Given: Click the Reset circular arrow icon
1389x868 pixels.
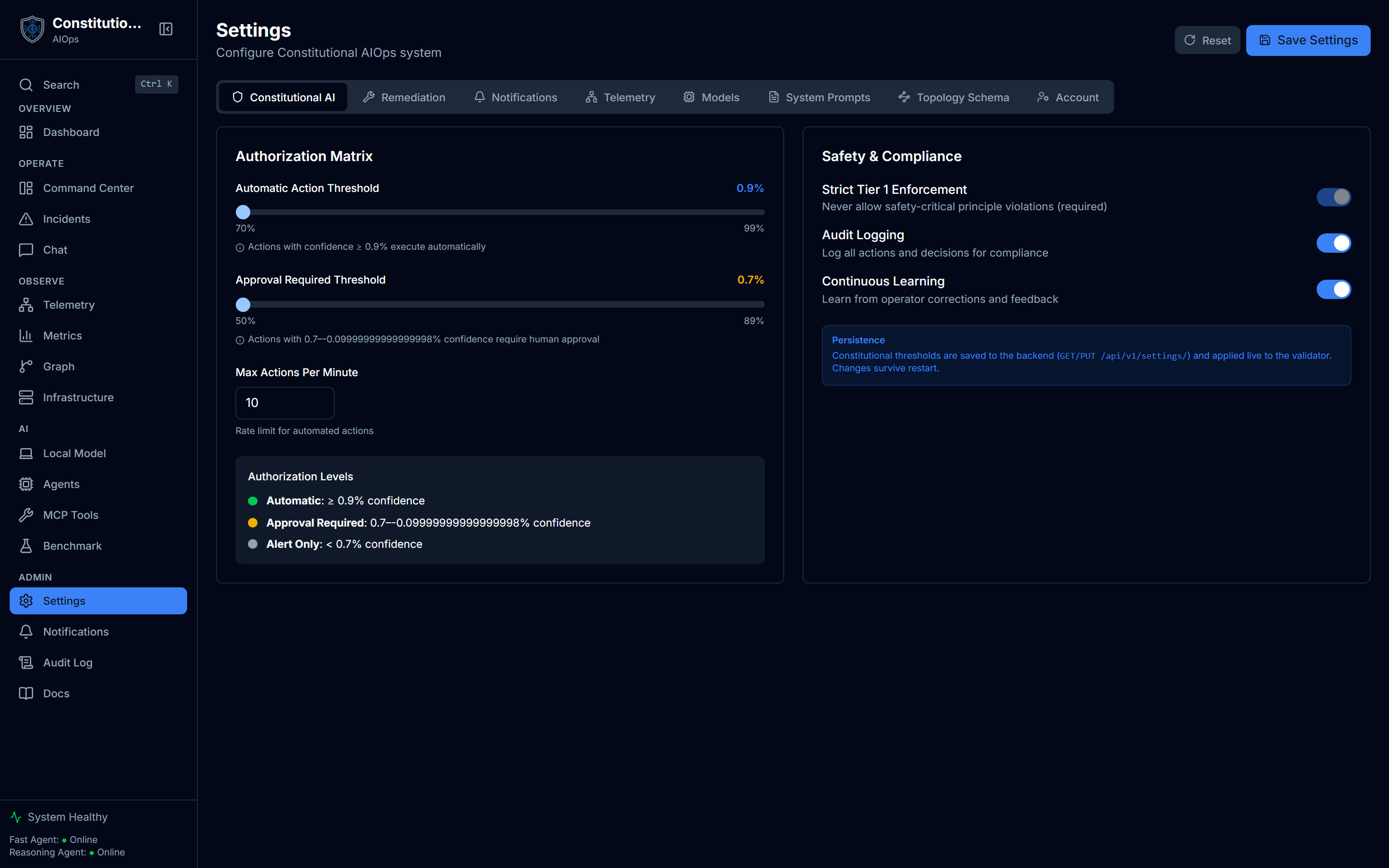Looking at the screenshot, I should (1190, 40).
